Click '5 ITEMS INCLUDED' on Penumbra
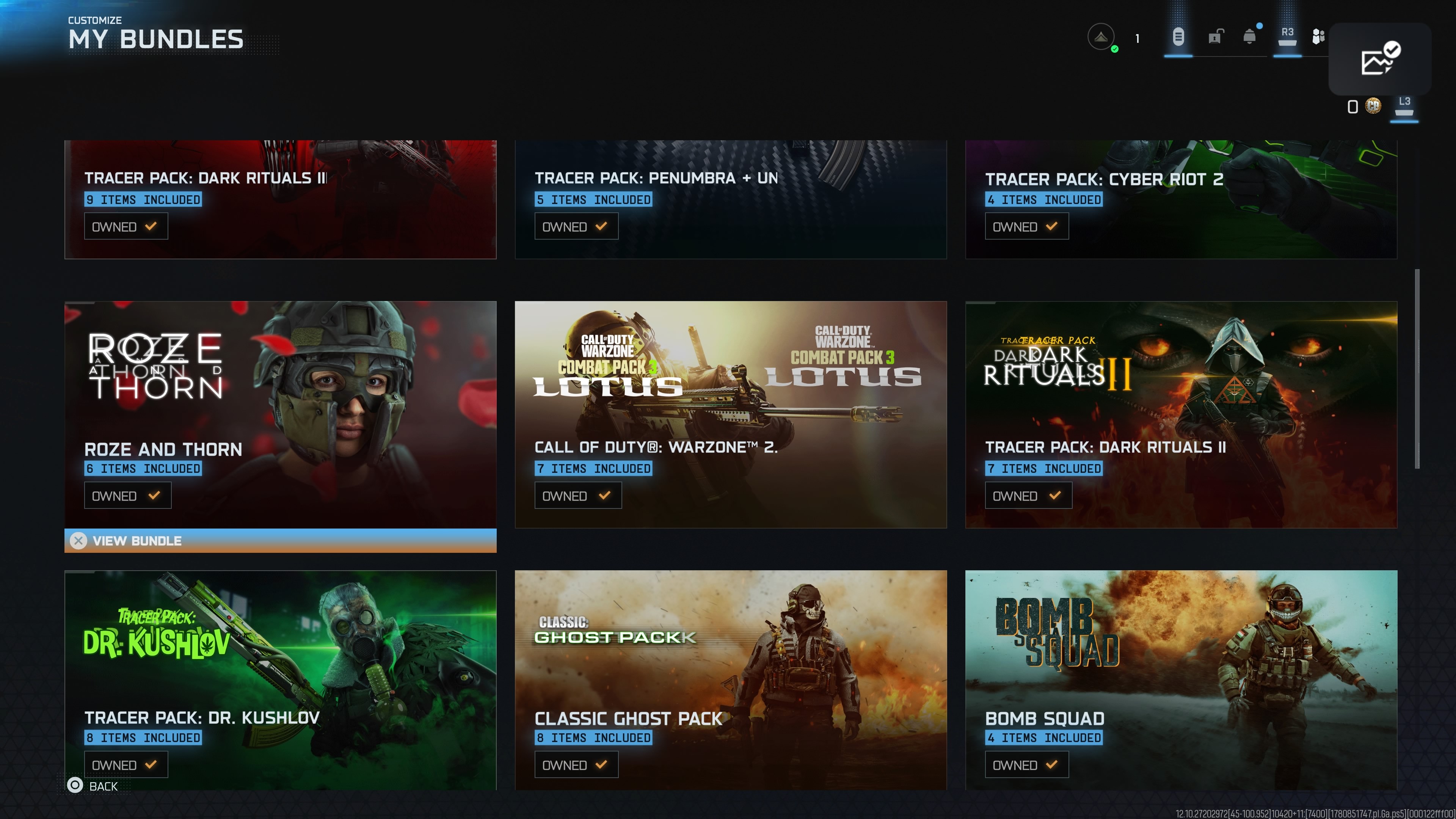 (593, 199)
